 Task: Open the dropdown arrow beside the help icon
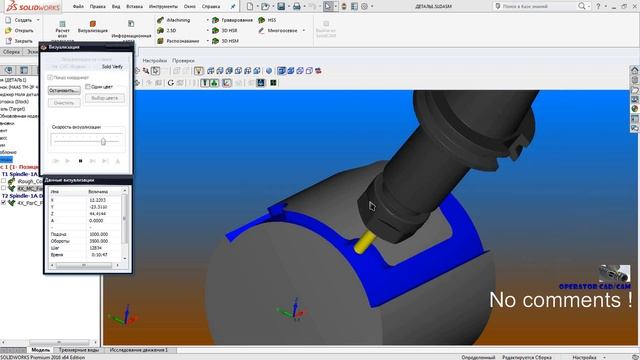(606, 7)
